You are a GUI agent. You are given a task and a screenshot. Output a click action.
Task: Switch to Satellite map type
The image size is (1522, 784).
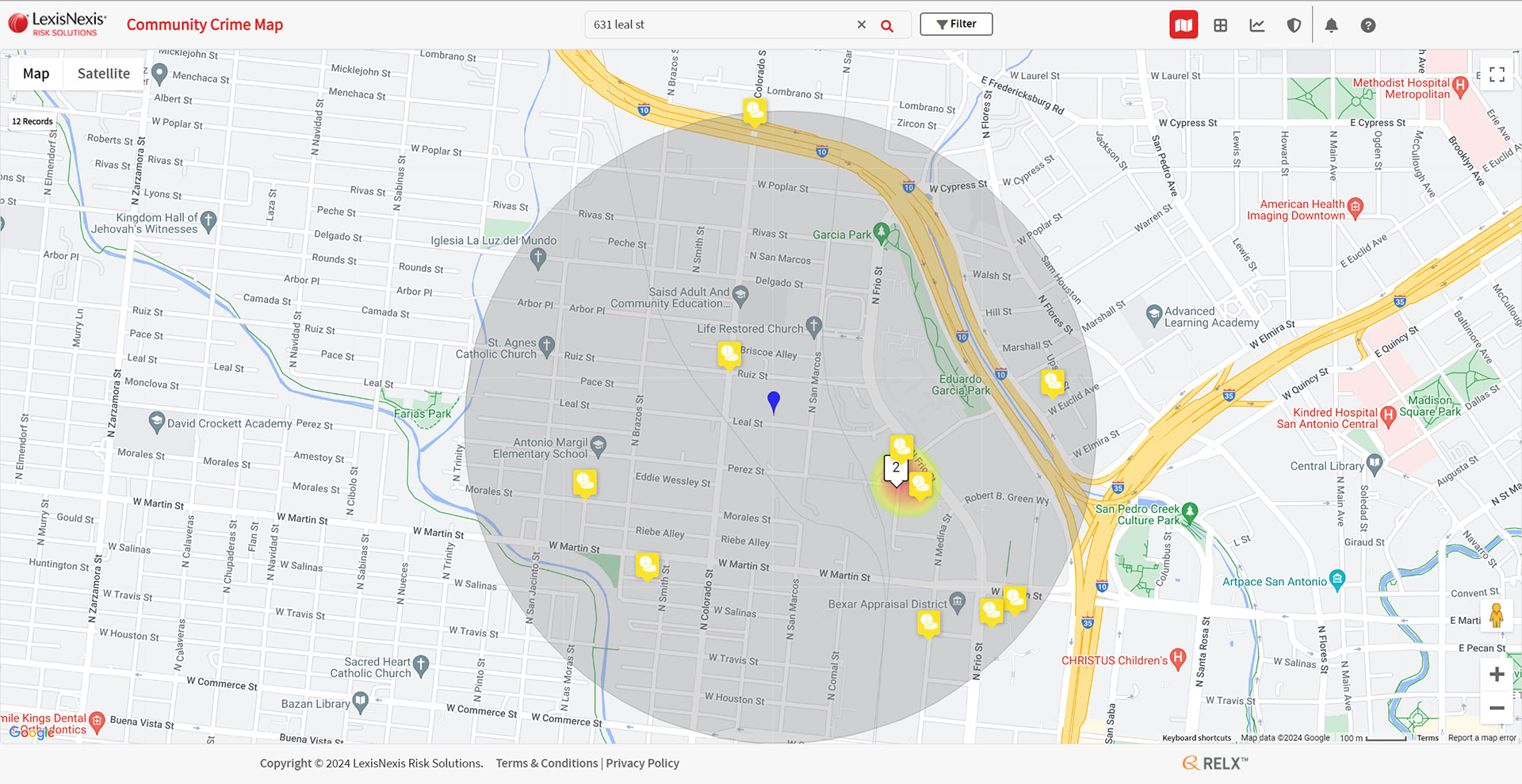click(x=103, y=74)
